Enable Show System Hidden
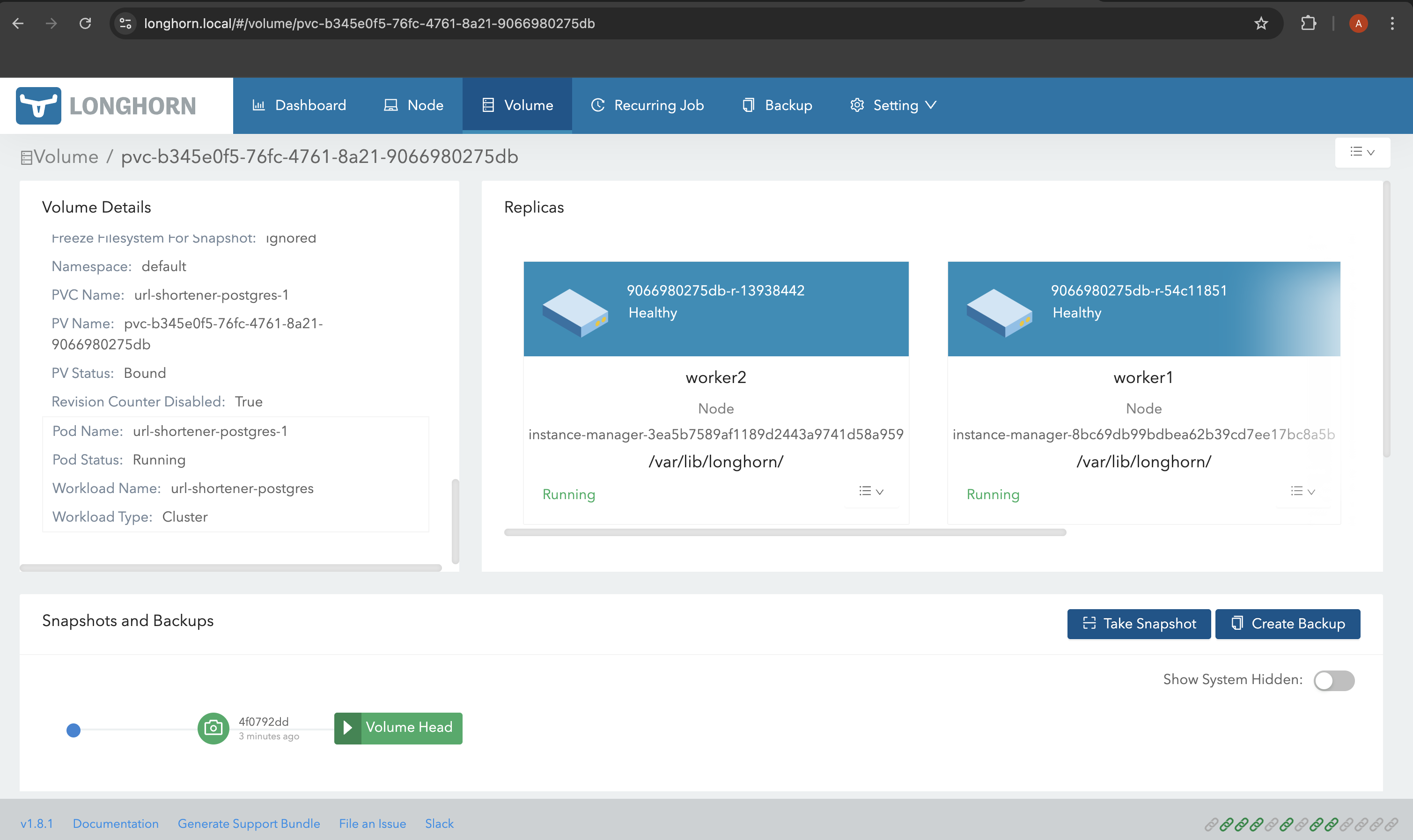Image resolution: width=1413 pixels, height=840 pixels. pos(1333,681)
